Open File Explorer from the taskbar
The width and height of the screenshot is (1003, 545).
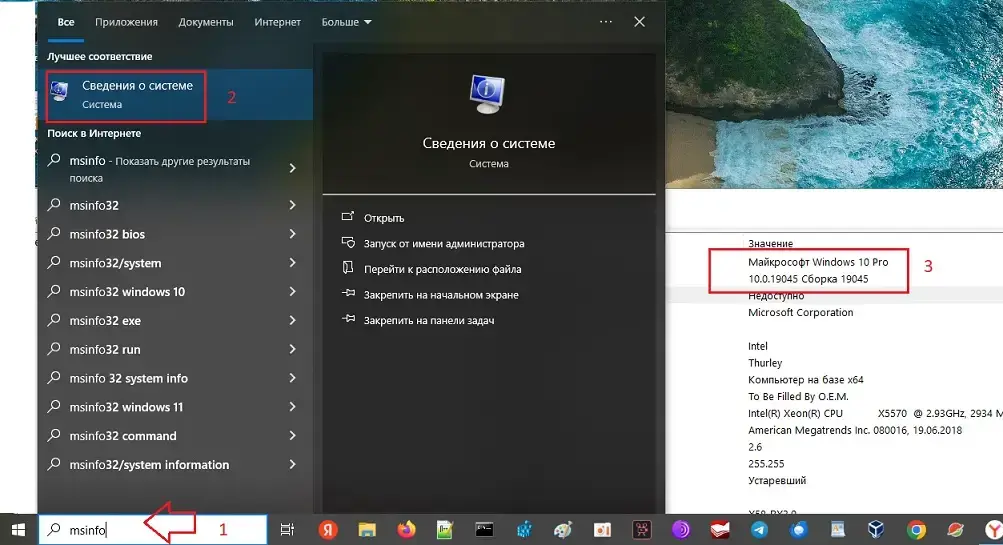[x=367, y=530]
